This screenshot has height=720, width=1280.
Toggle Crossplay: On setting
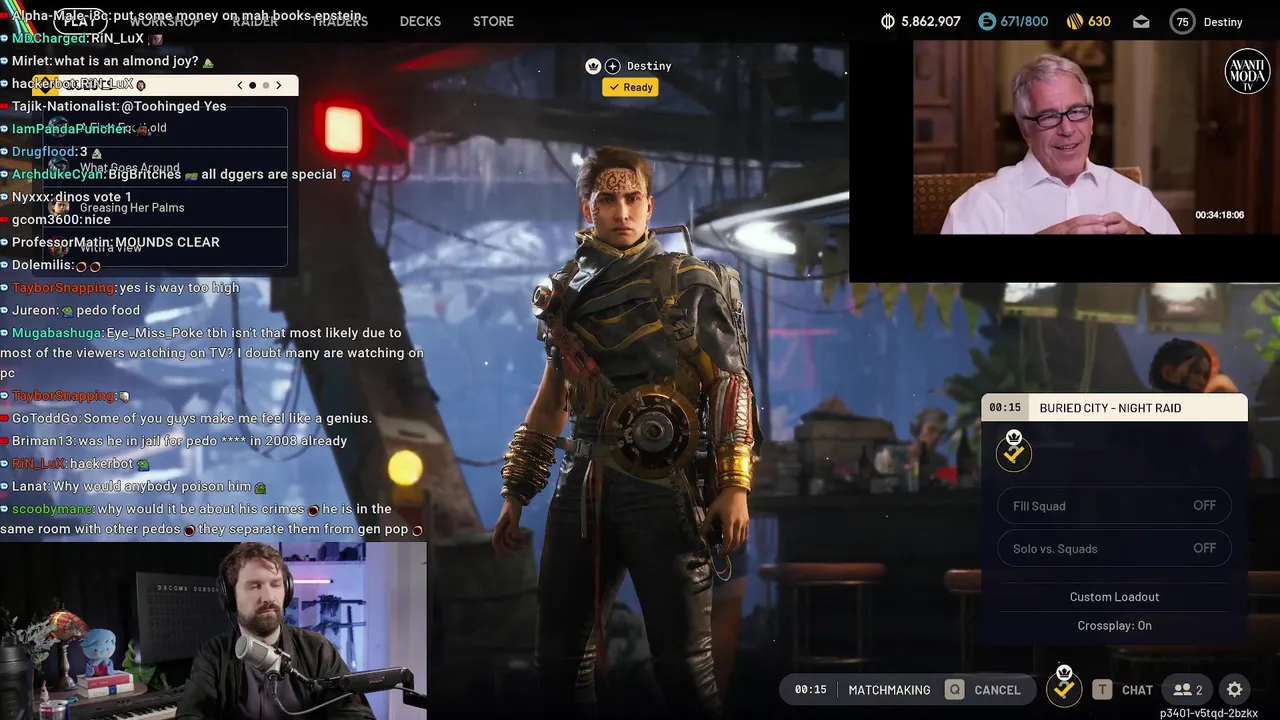click(1114, 626)
